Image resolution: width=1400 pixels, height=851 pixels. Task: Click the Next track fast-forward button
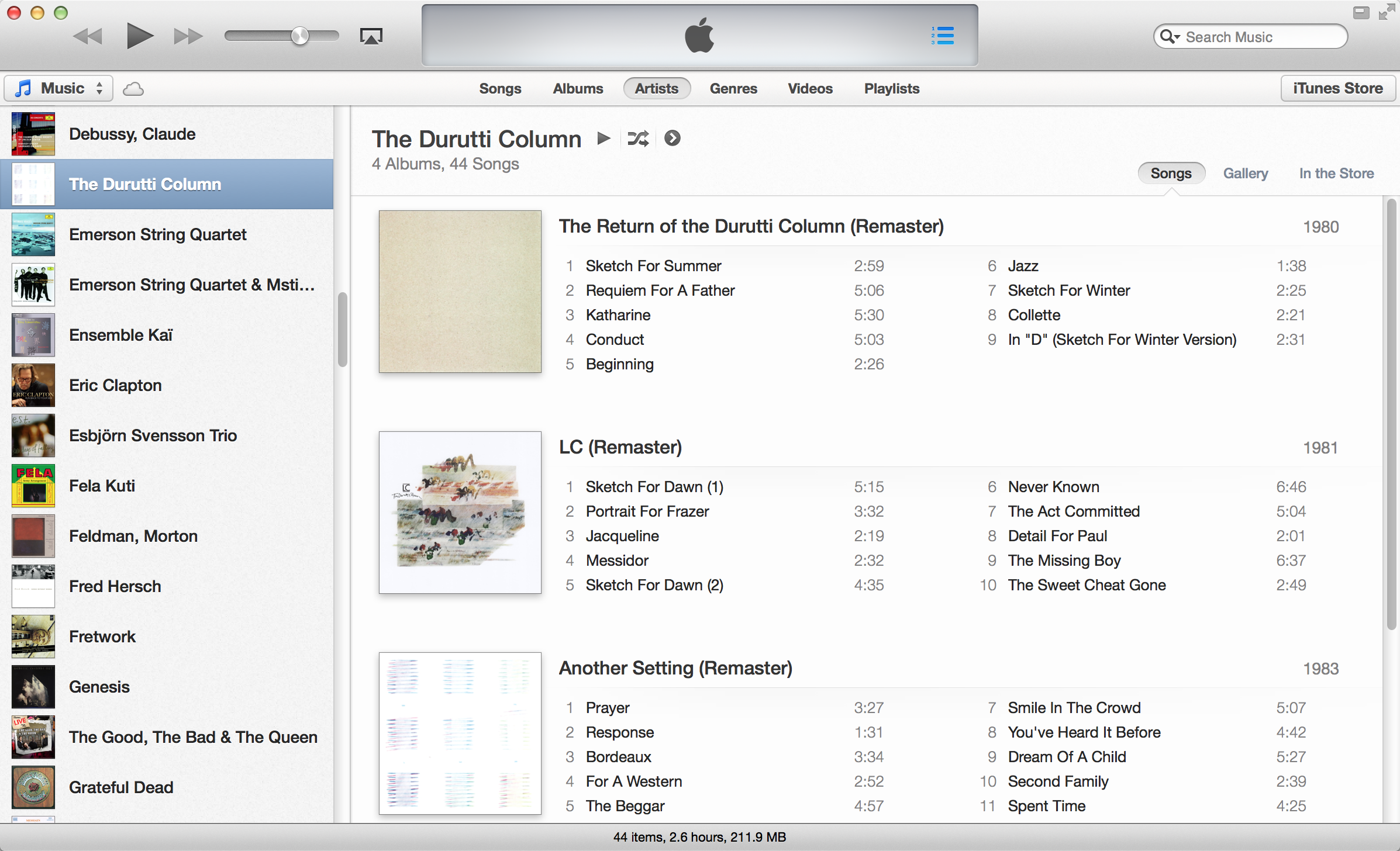pyautogui.click(x=188, y=36)
